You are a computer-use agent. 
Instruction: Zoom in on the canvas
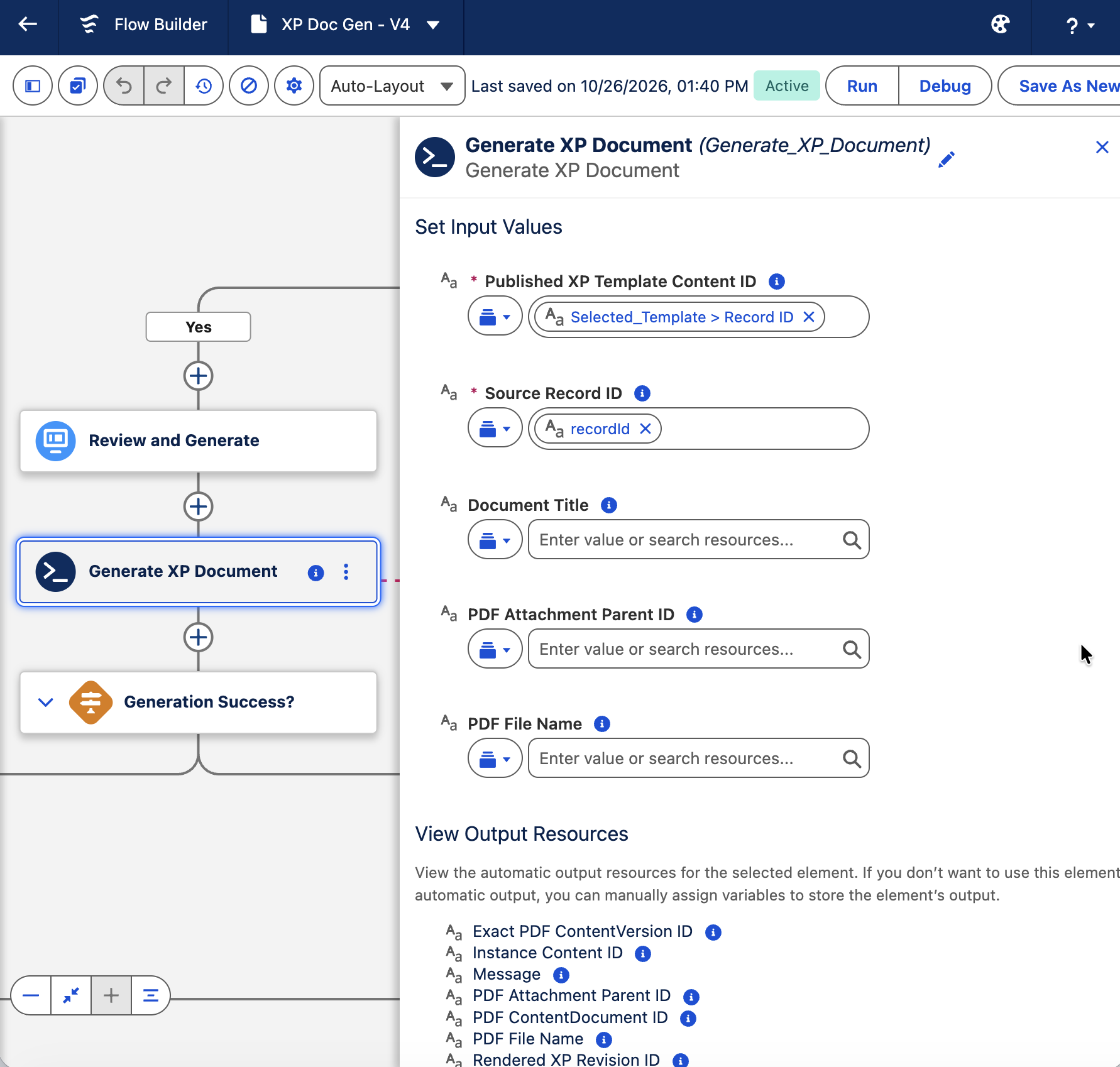[x=111, y=995]
